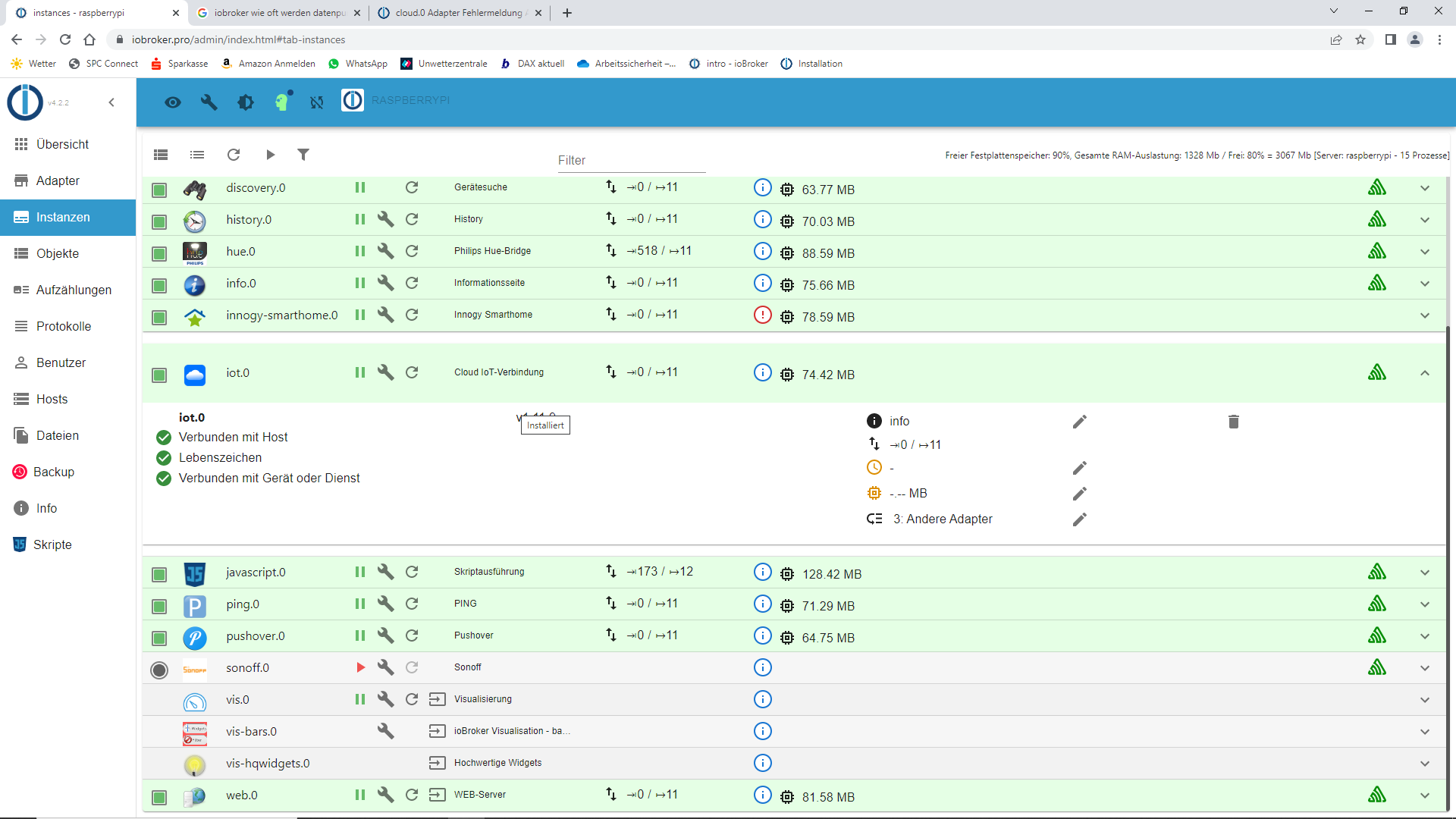This screenshot has height=819, width=1456.
Task: Open Protokolle page in sidebar
Action: (67, 326)
